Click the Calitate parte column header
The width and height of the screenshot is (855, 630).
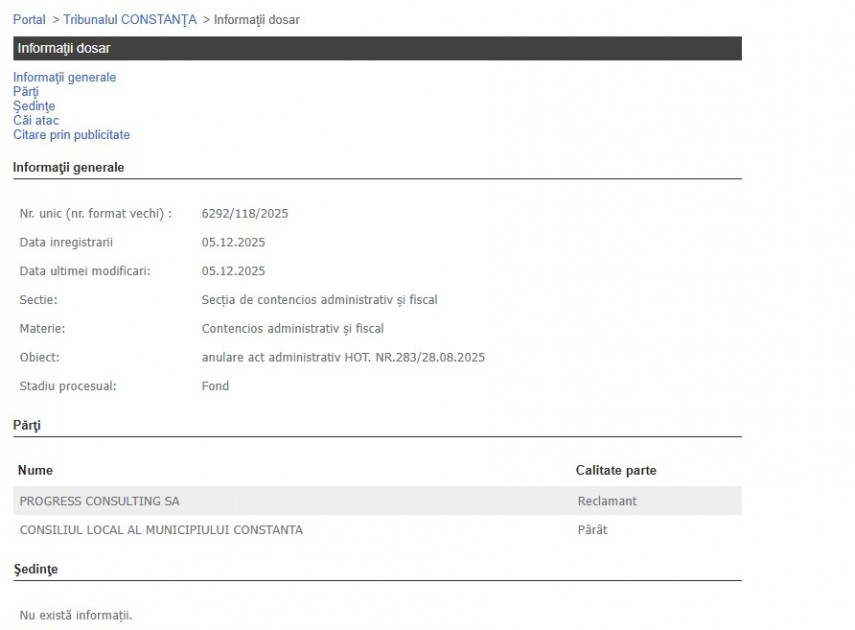[616, 470]
